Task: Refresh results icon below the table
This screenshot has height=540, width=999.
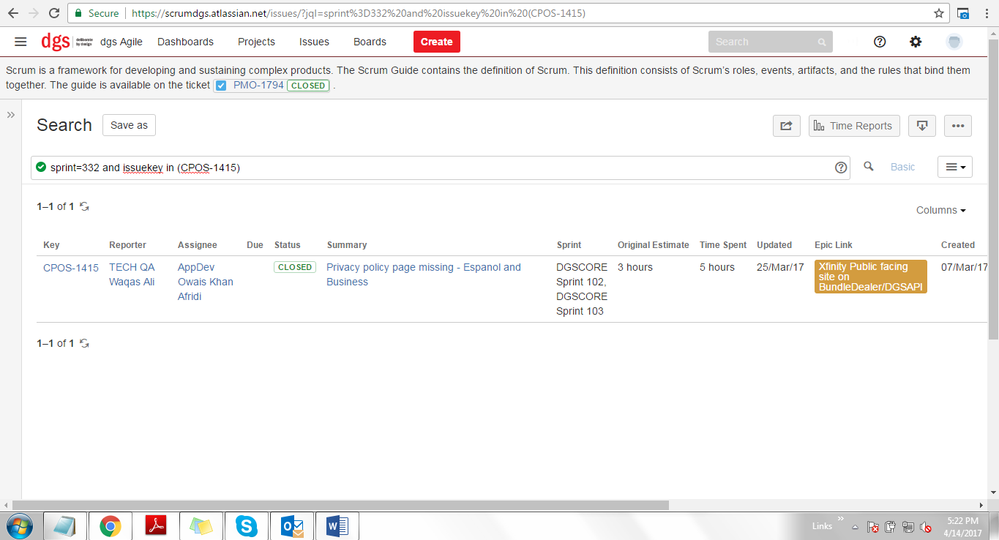Action: click(84, 343)
